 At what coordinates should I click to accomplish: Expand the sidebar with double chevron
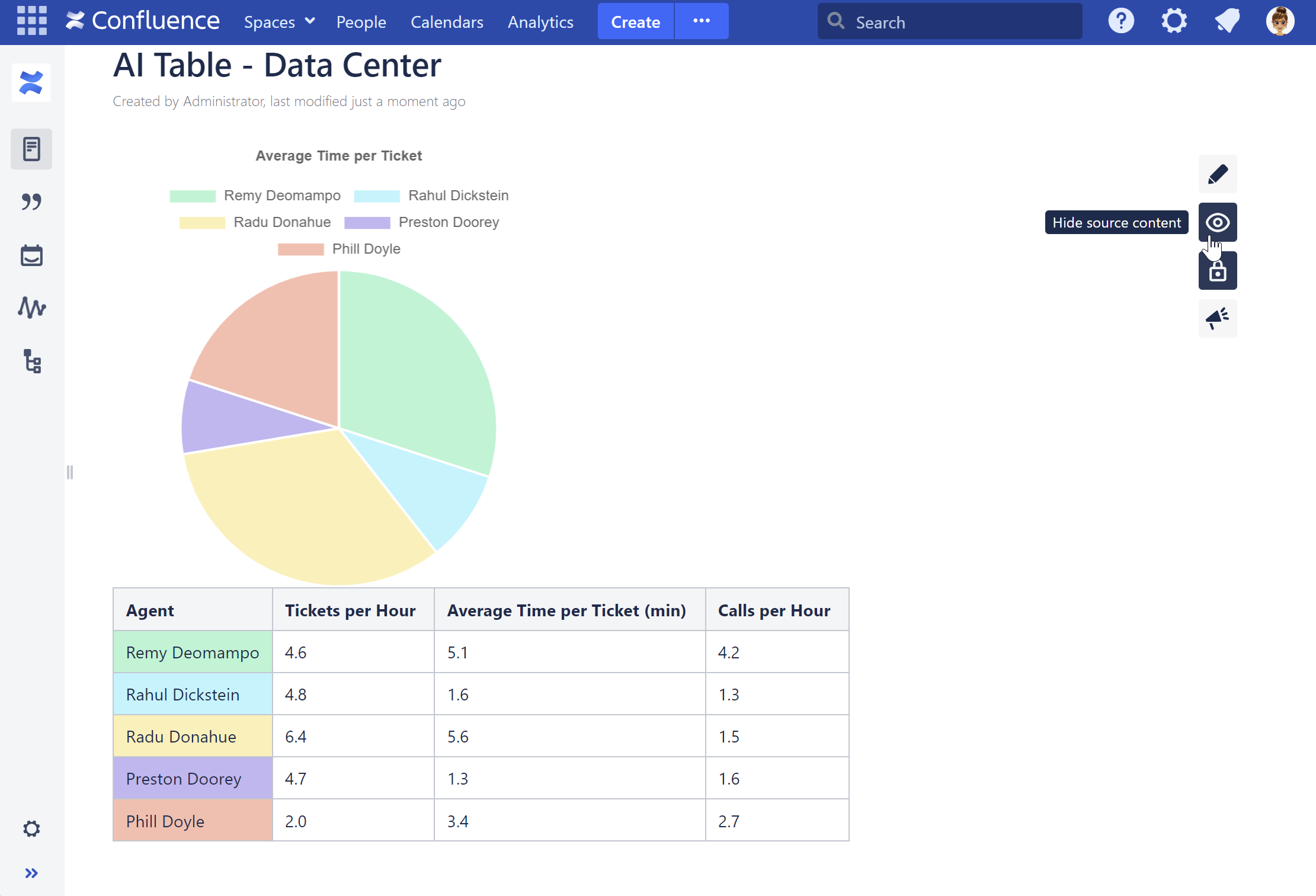tap(31, 873)
